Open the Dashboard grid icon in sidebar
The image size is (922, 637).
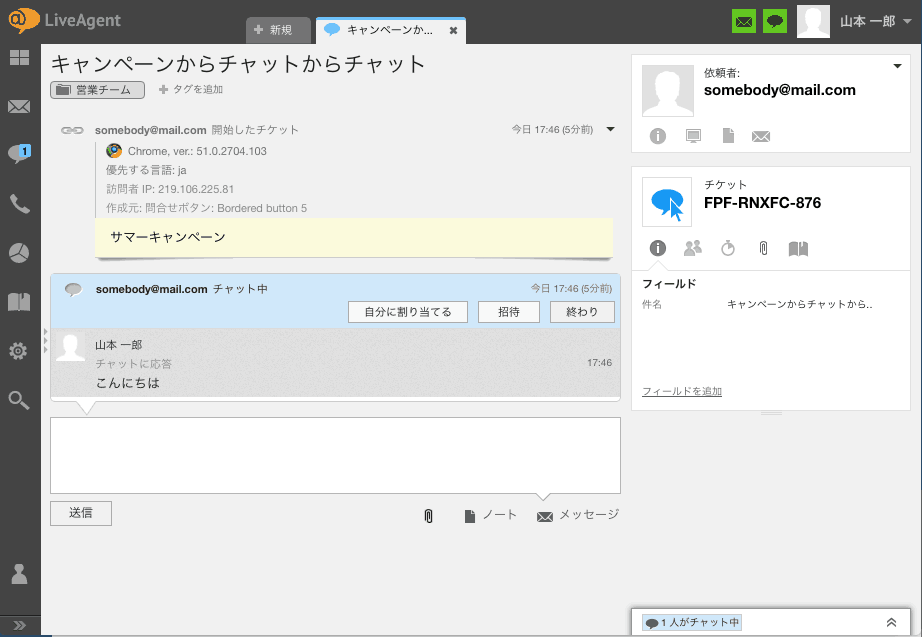(x=19, y=58)
